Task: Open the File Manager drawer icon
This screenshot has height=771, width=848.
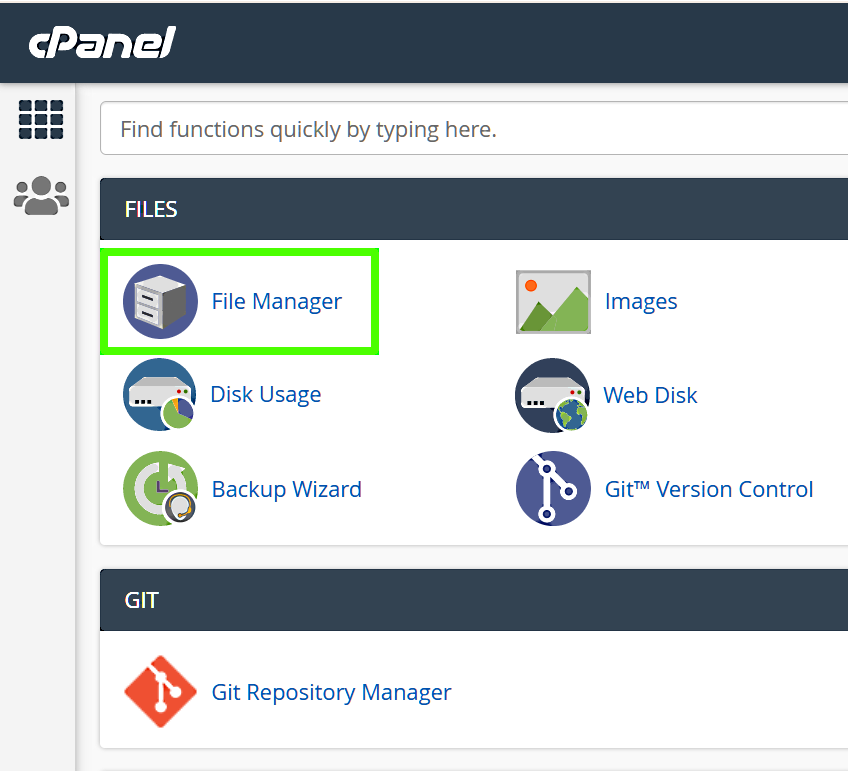Action: pos(160,301)
